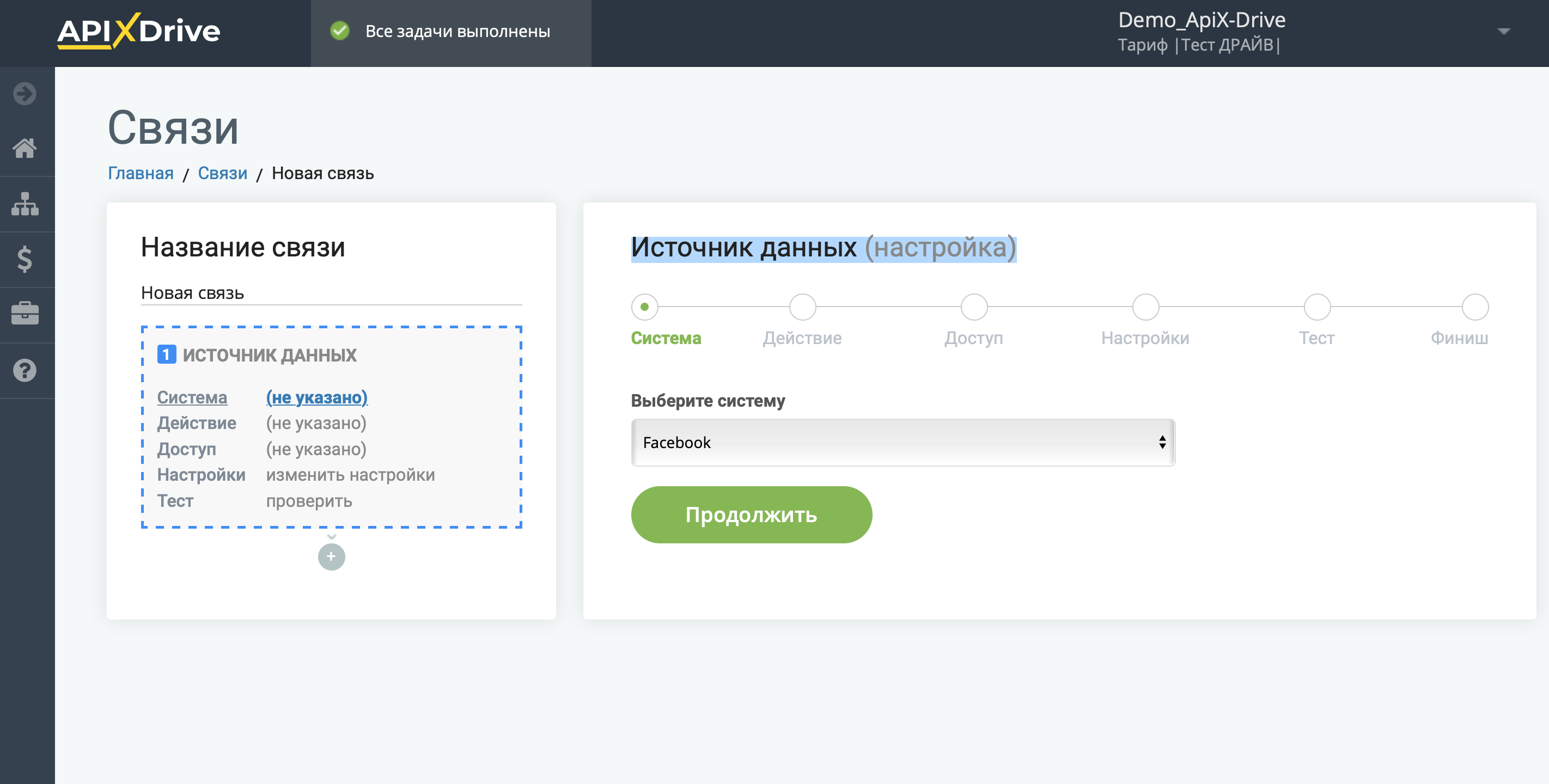Screen dimensions: 1549x784
Task: Expand the account dropdown arrow in the header
Action: click(x=1504, y=31)
